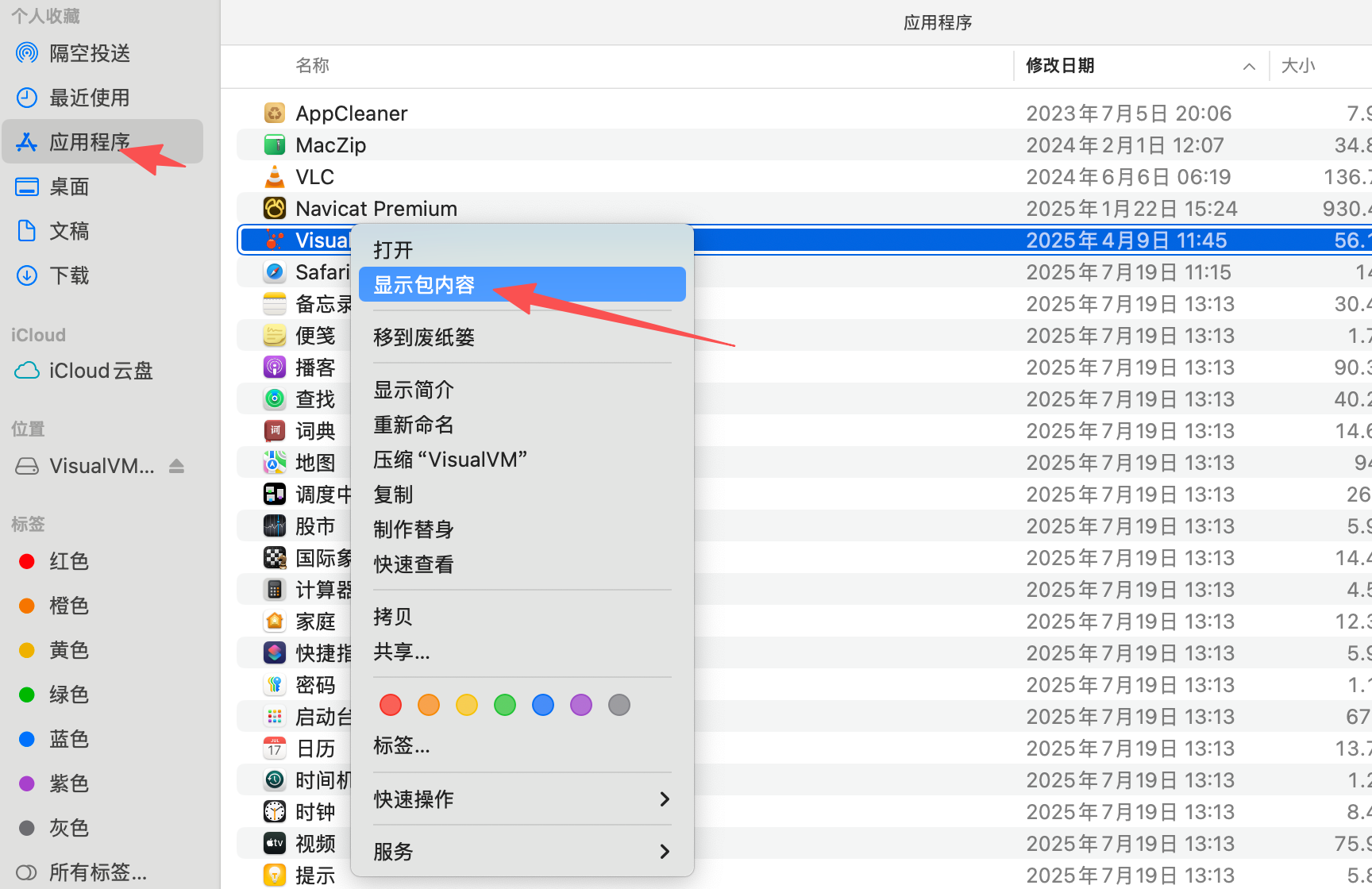The image size is (1372, 889).
Task: Choose 标签… from the context menu
Action: click(x=522, y=745)
